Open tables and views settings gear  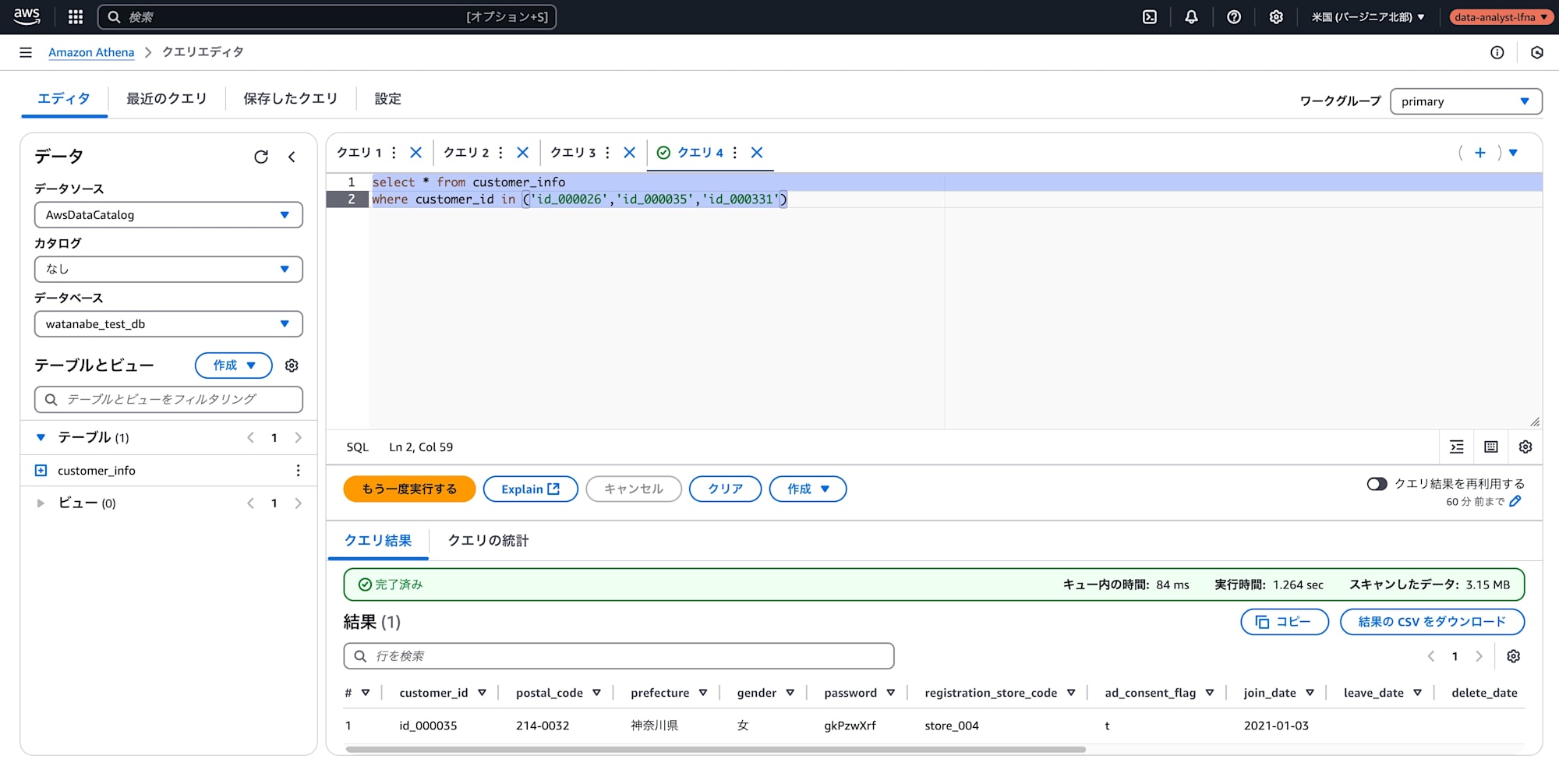click(292, 366)
